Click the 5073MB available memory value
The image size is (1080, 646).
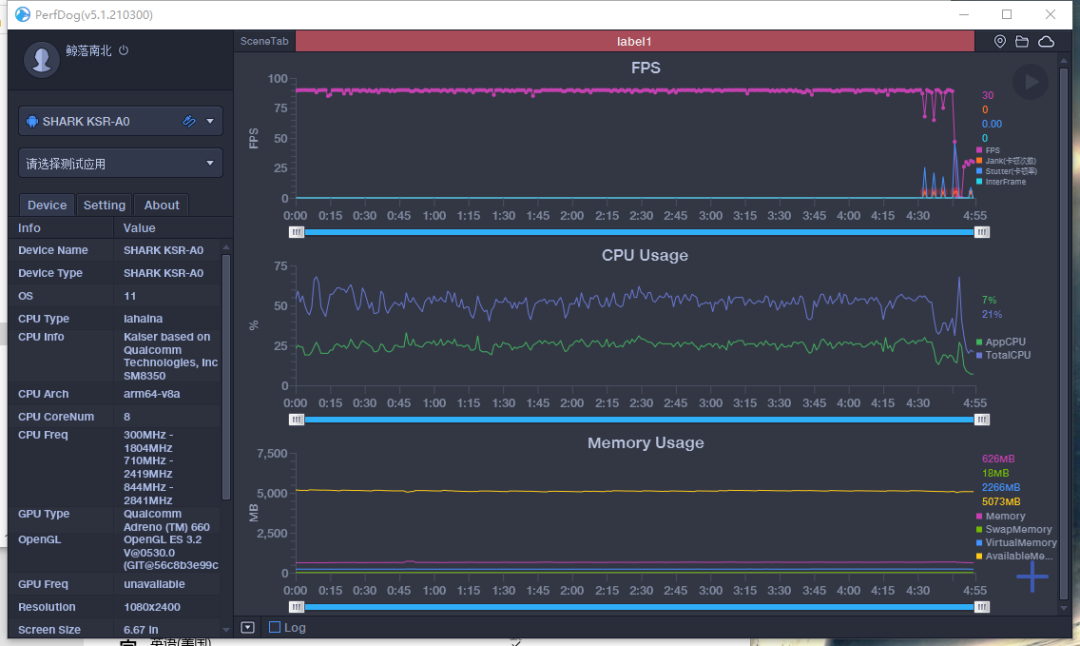tap(1001, 501)
